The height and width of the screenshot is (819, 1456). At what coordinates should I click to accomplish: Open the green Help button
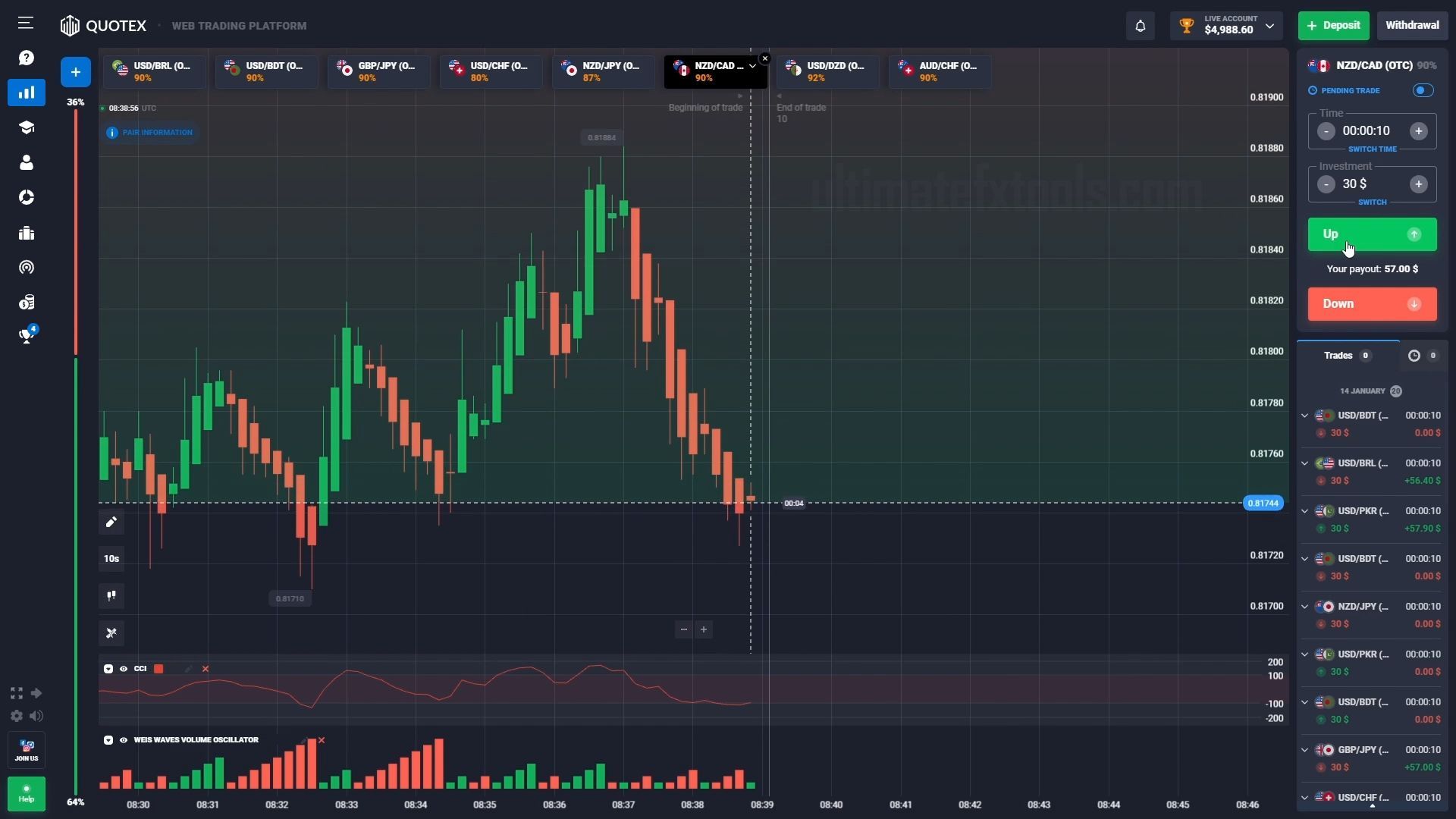[27, 793]
